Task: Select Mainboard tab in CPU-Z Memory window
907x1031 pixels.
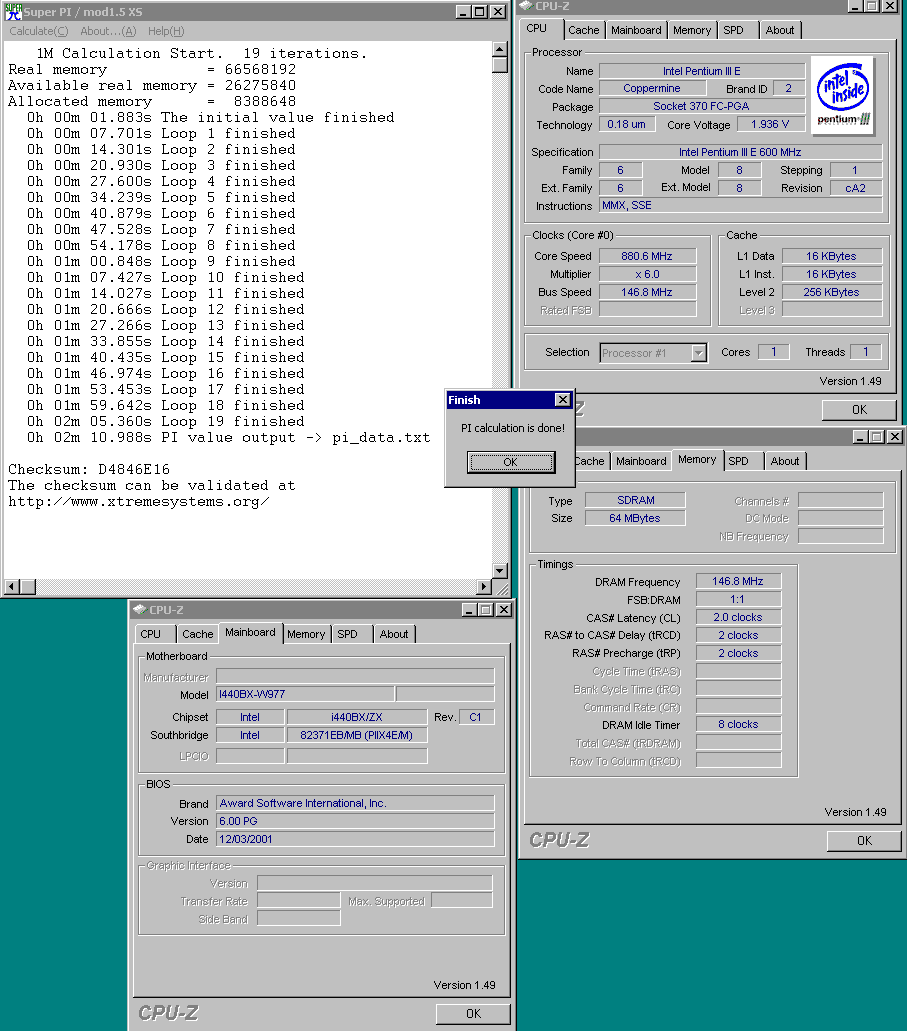Action: (x=641, y=461)
